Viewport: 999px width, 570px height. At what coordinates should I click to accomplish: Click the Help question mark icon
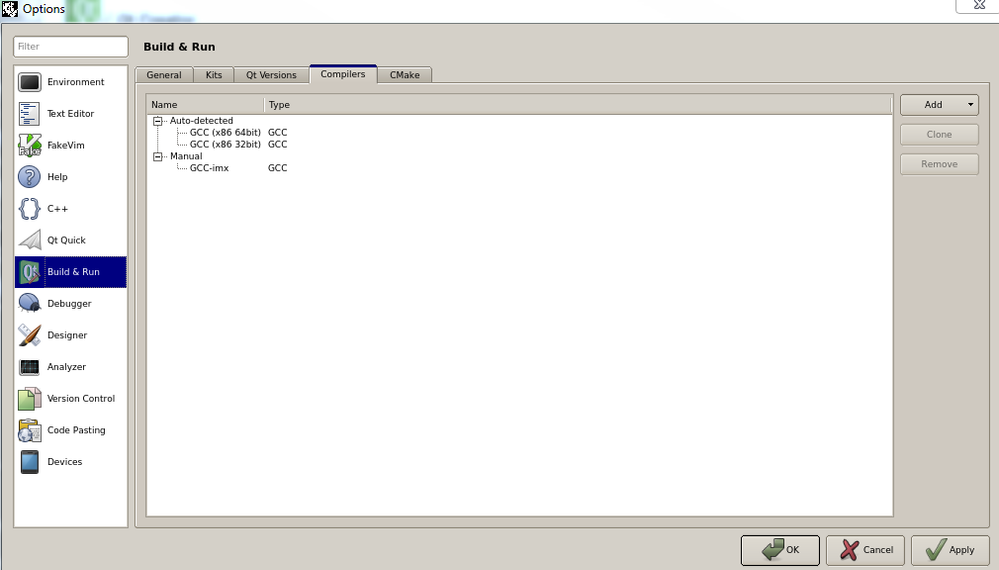[29, 177]
